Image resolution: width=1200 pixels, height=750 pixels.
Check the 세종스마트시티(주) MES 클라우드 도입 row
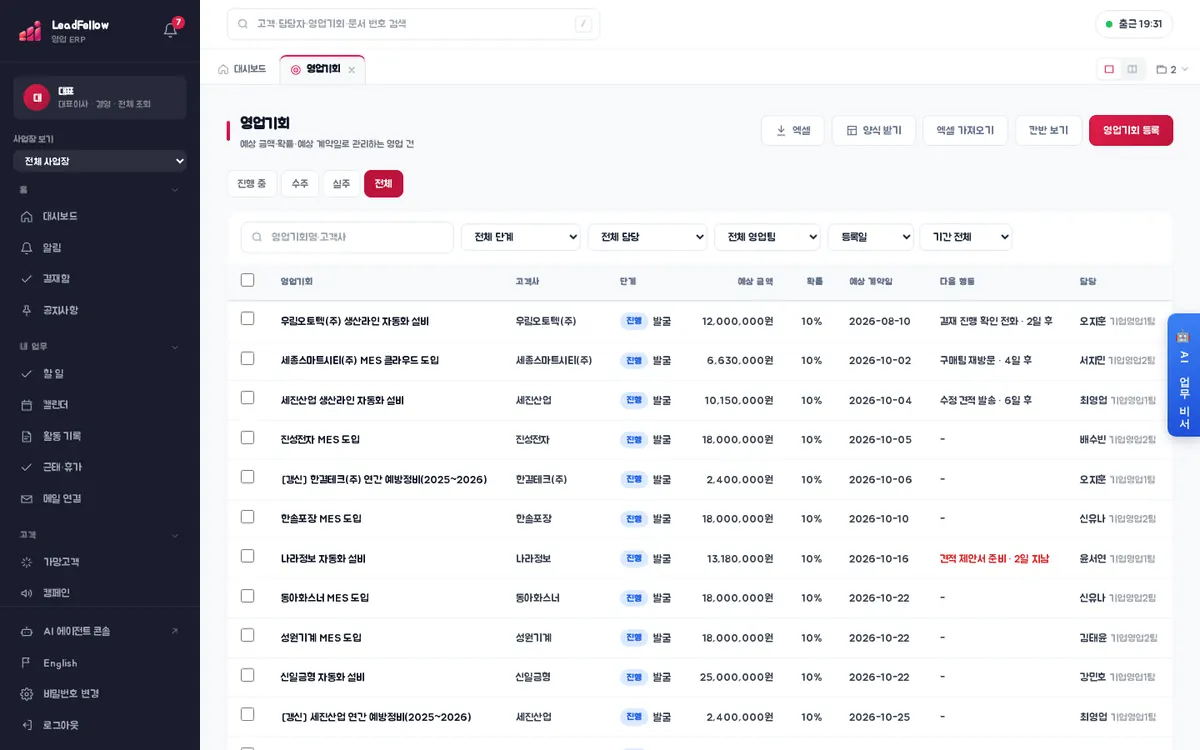(x=248, y=359)
